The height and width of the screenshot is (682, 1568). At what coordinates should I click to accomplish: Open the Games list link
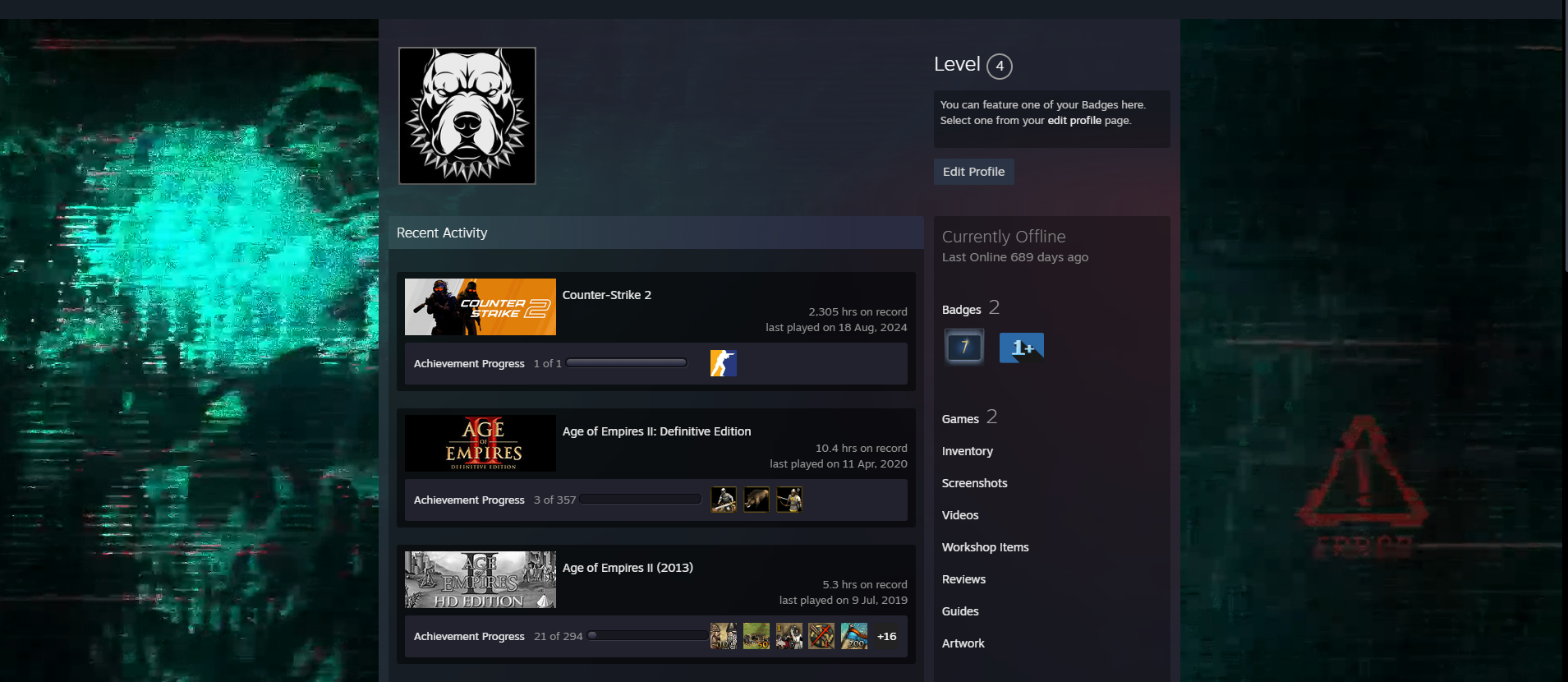coord(960,419)
